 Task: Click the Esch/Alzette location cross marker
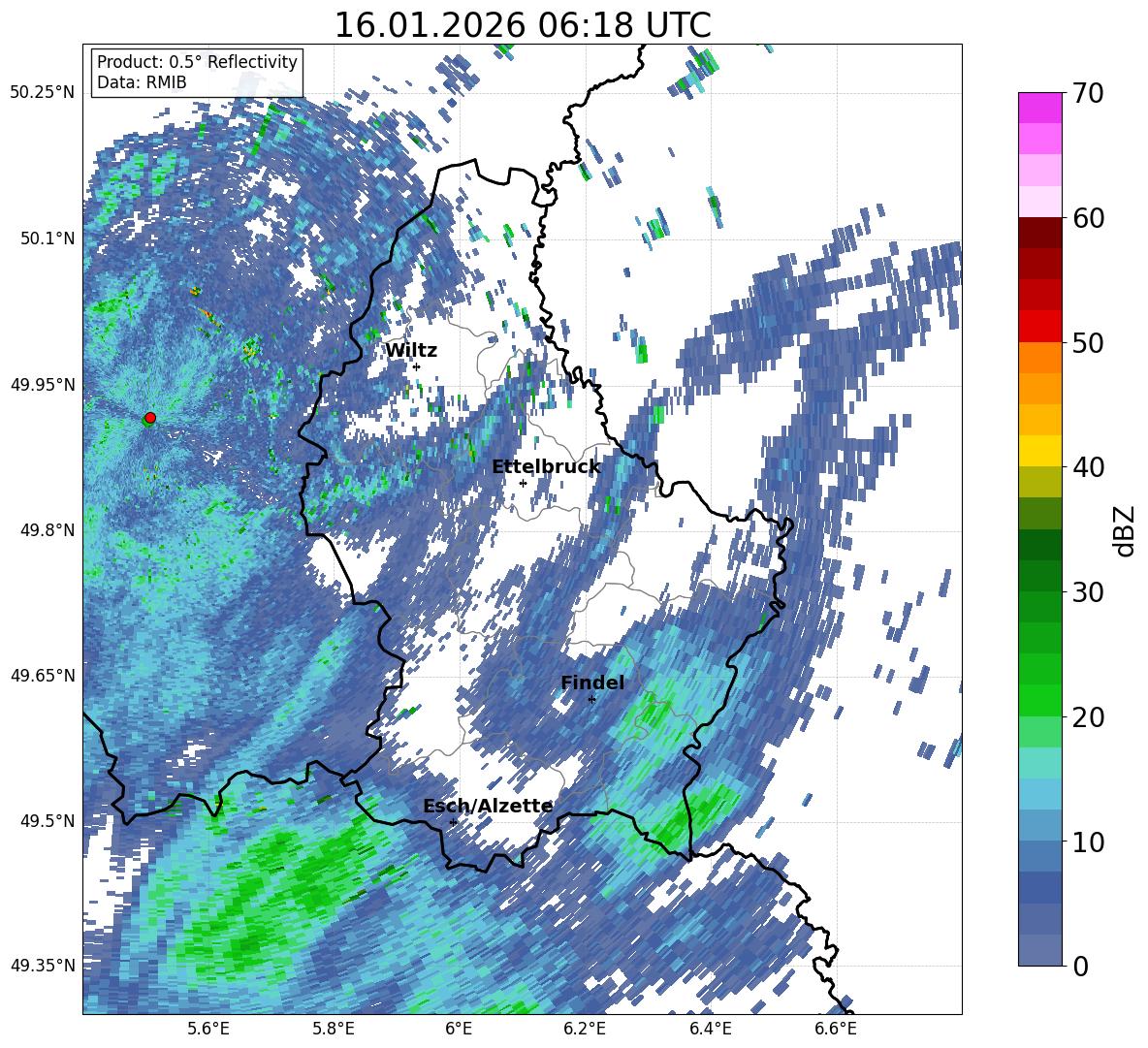pyautogui.click(x=453, y=822)
